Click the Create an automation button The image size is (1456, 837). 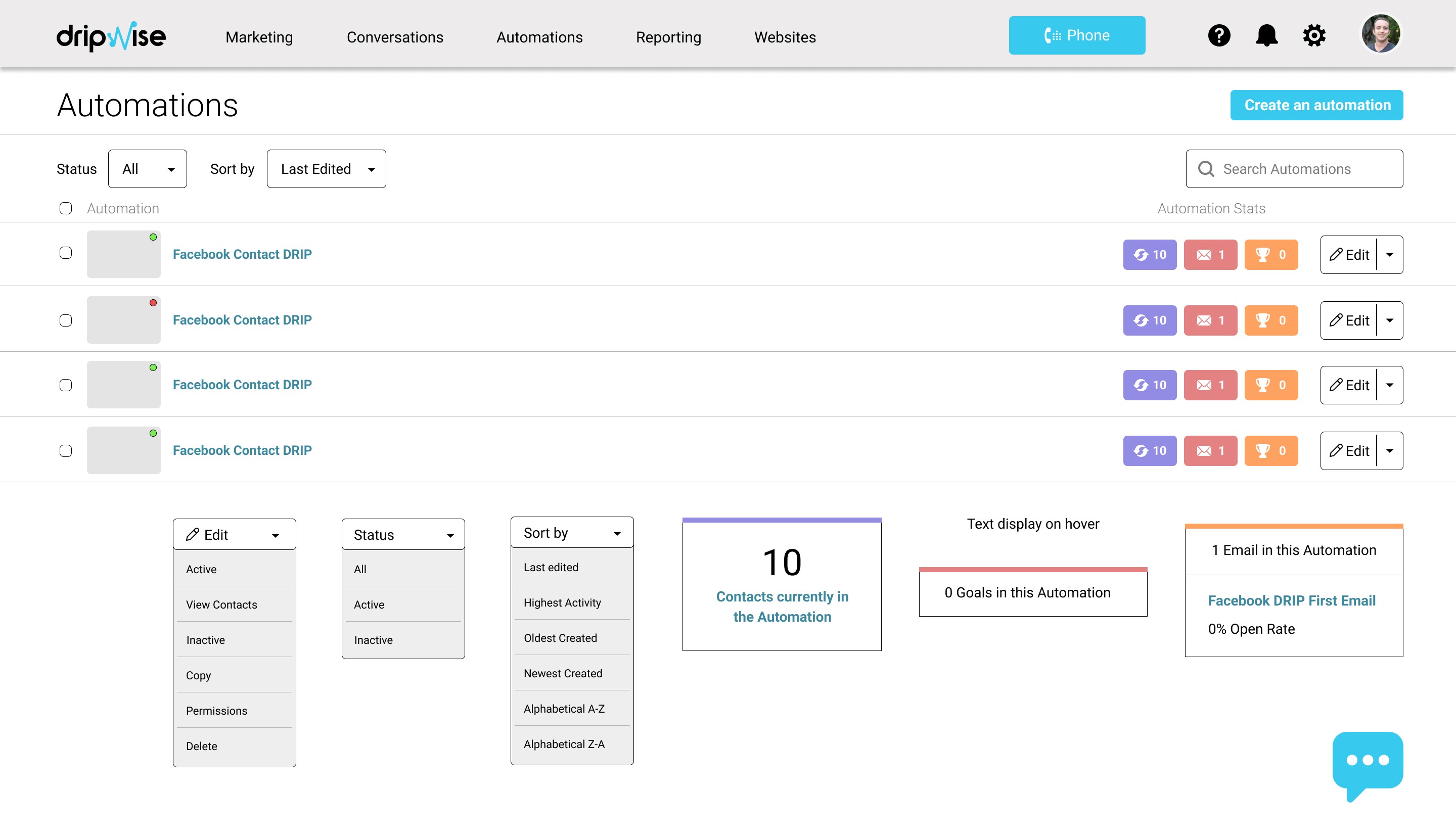(1316, 105)
